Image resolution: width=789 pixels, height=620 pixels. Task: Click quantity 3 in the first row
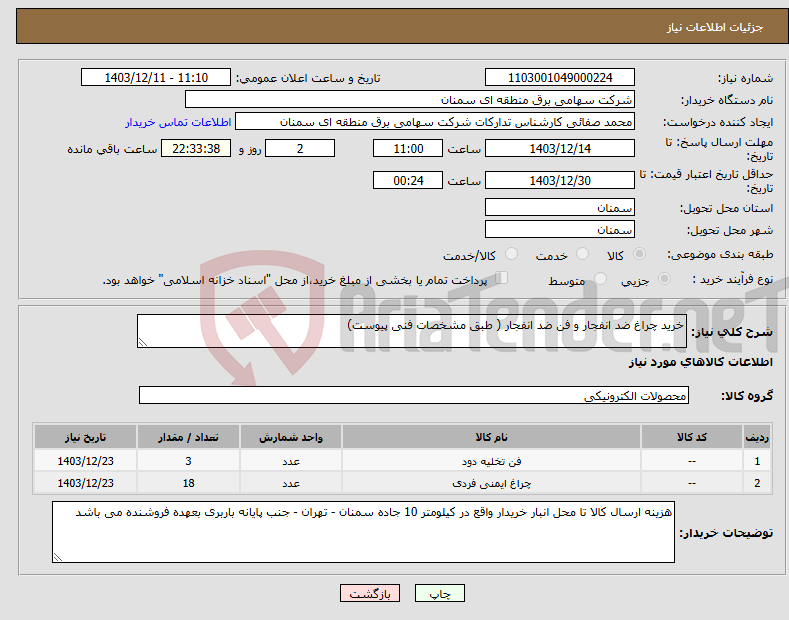[188, 461]
